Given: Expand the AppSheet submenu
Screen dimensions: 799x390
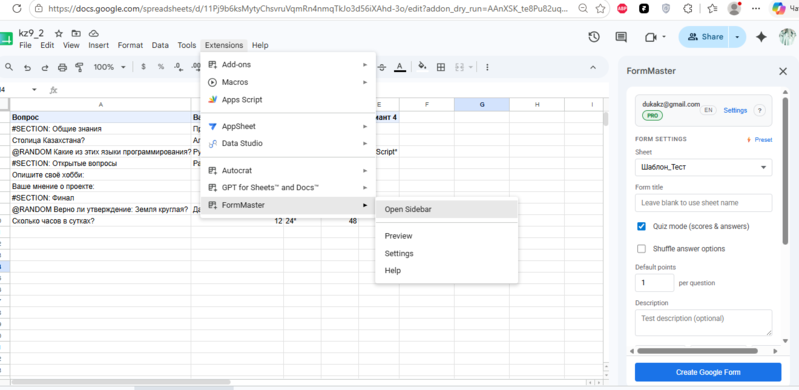Looking at the screenshot, I should click(x=287, y=126).
